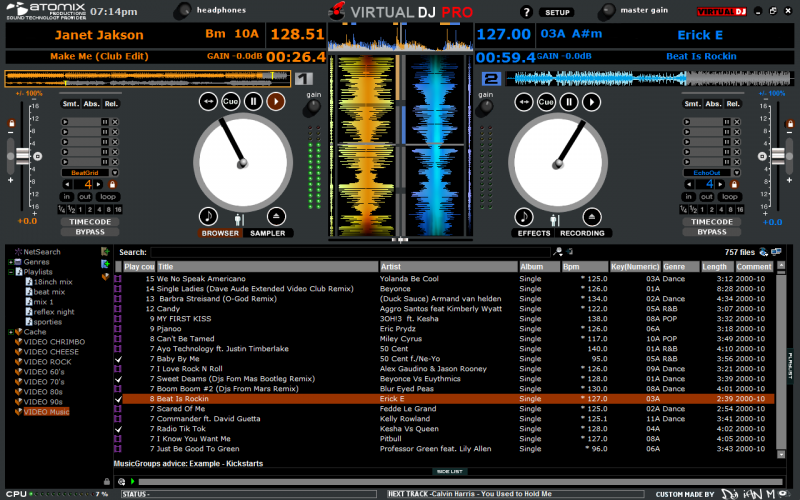Select the 16 beat loop on deck 1
The width and height of the screenshot is (800, 500).
pos(118,210)
